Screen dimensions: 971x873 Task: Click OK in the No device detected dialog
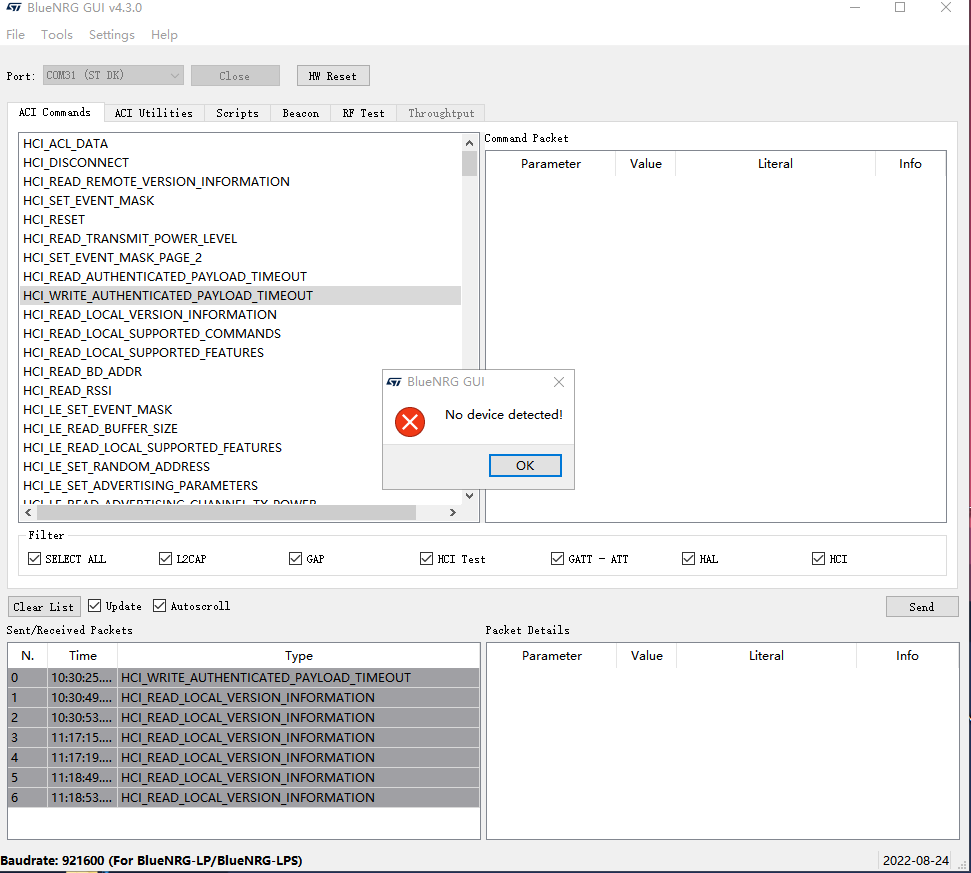point(525,466)
